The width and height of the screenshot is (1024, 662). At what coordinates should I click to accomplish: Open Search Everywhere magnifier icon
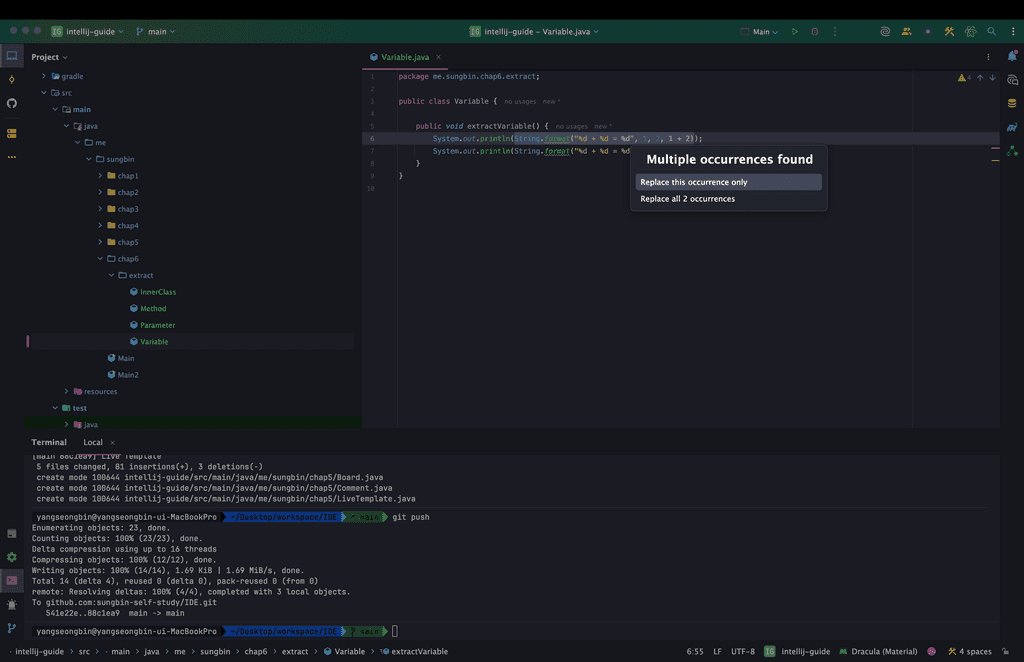coord(992,32)
